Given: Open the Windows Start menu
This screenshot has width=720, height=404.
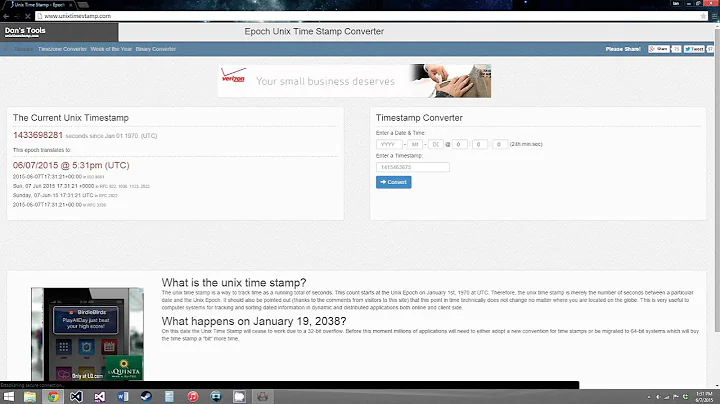Looking at the screenshot, I should 8,397.
